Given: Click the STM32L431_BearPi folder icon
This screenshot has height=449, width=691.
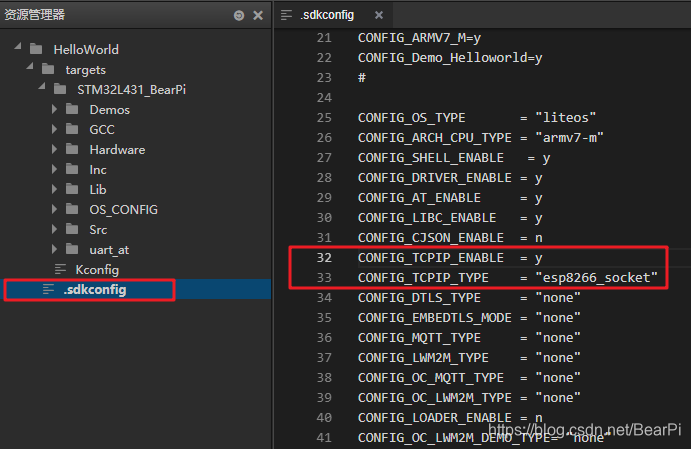Looking at the screenshot, I should pos(60,89).
